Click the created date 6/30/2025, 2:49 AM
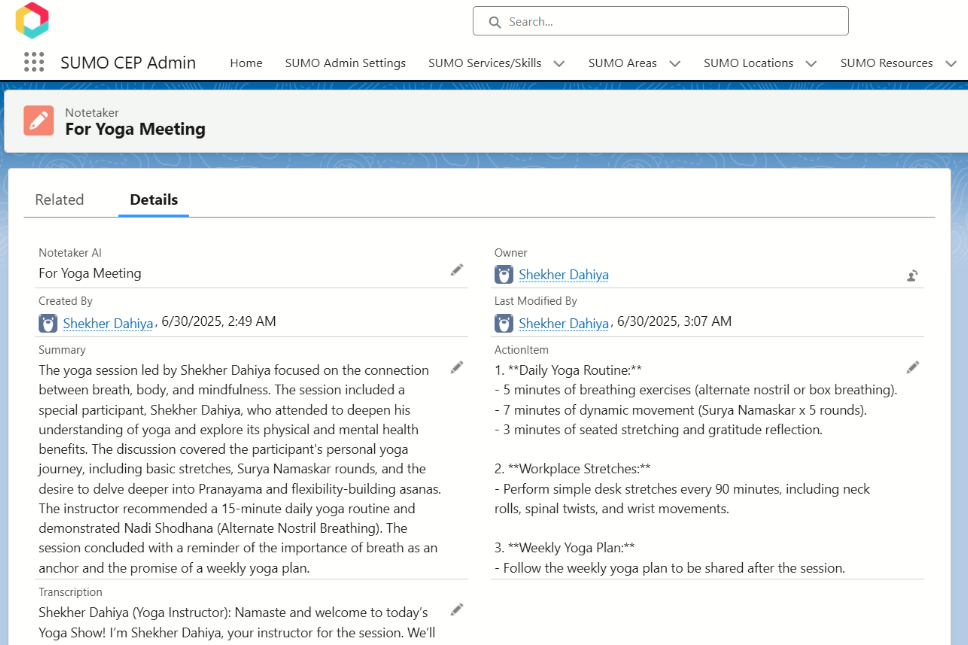This screenshot has width=968, height=645. coord(219,322)
